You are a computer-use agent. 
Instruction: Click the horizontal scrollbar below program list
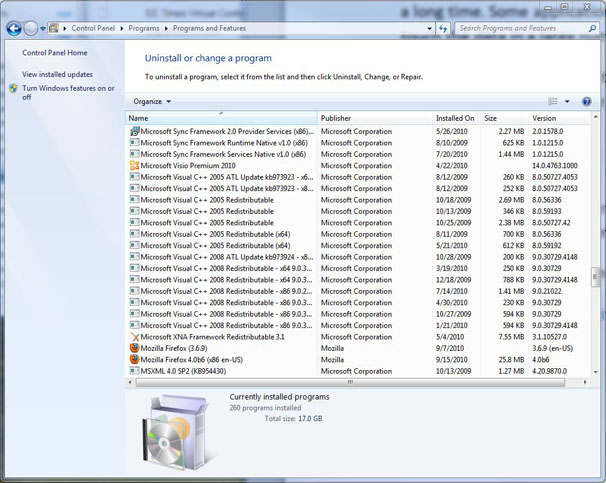point(350,381)
